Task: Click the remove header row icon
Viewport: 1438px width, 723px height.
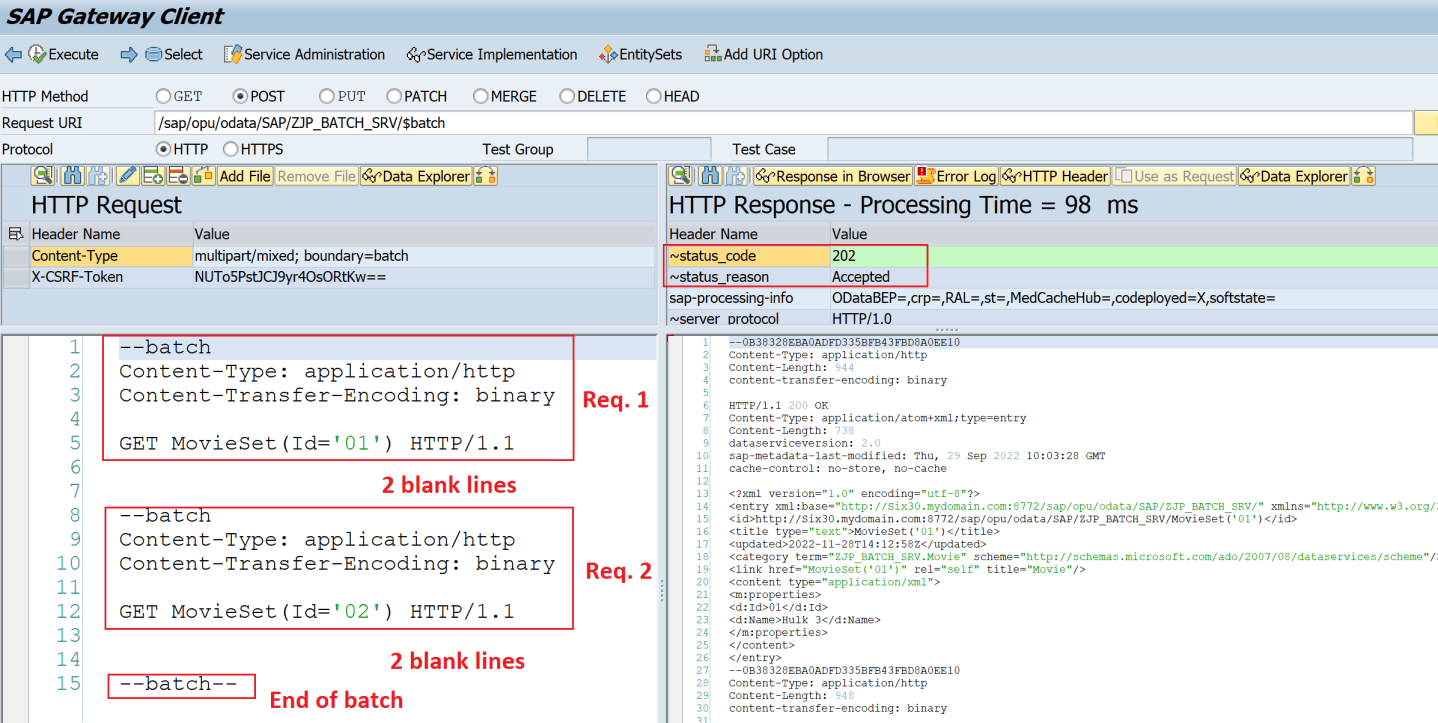Action: click(178, 176)
